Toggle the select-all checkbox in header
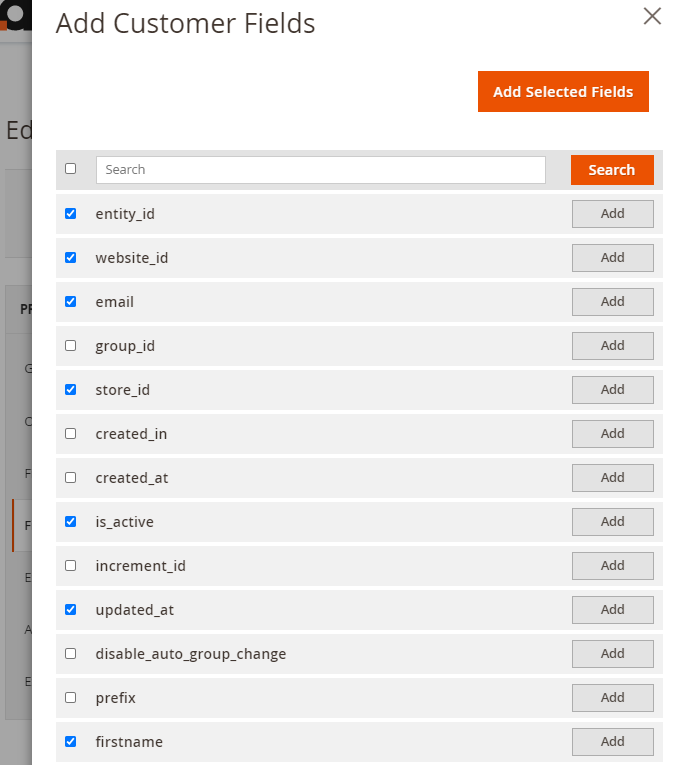This screenshot has width=674, height=765. click(70, 169)
